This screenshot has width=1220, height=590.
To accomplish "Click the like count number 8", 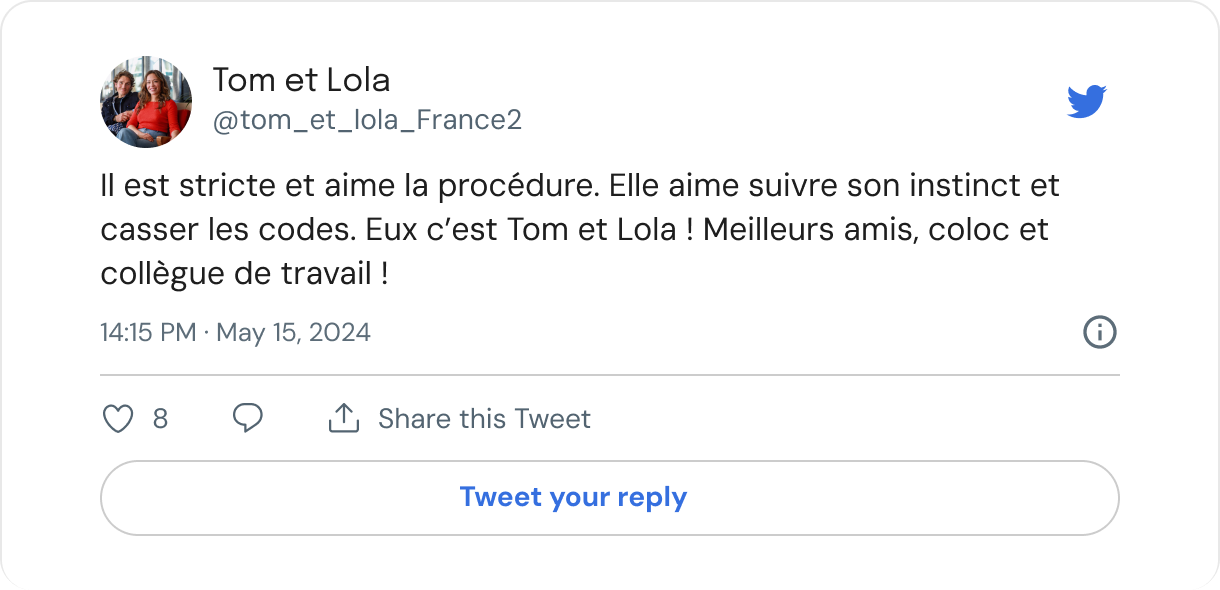I will 160,418.
